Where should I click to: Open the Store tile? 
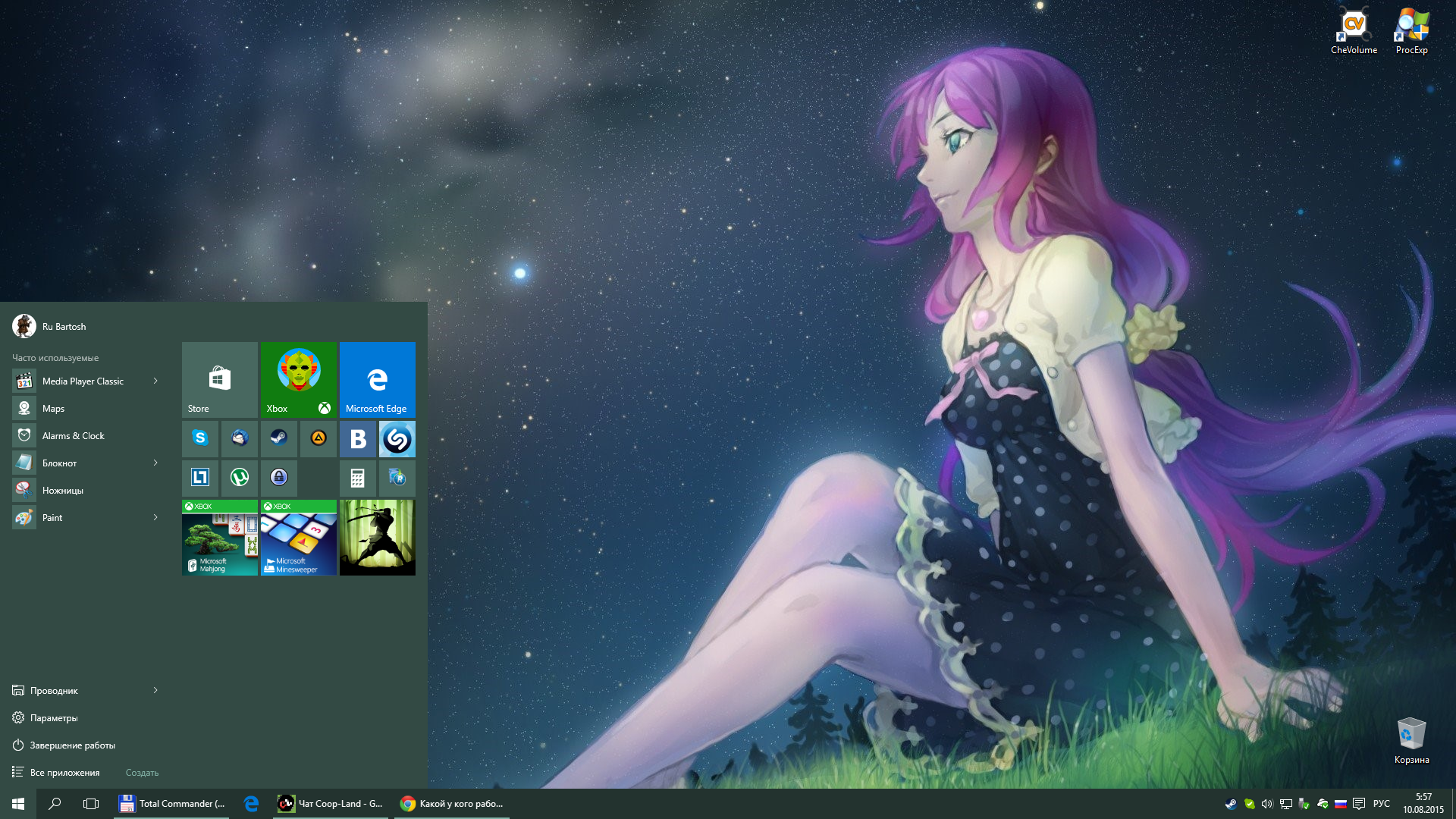point(219,379)
